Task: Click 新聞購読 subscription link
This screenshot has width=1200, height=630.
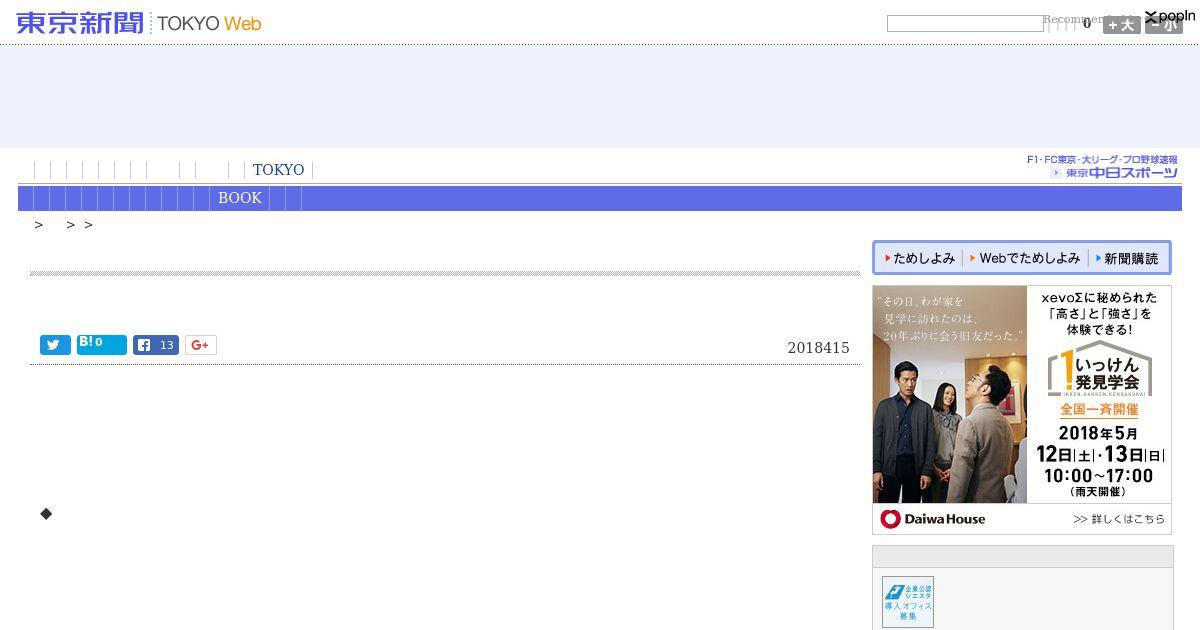Action: click(1128, 258)
